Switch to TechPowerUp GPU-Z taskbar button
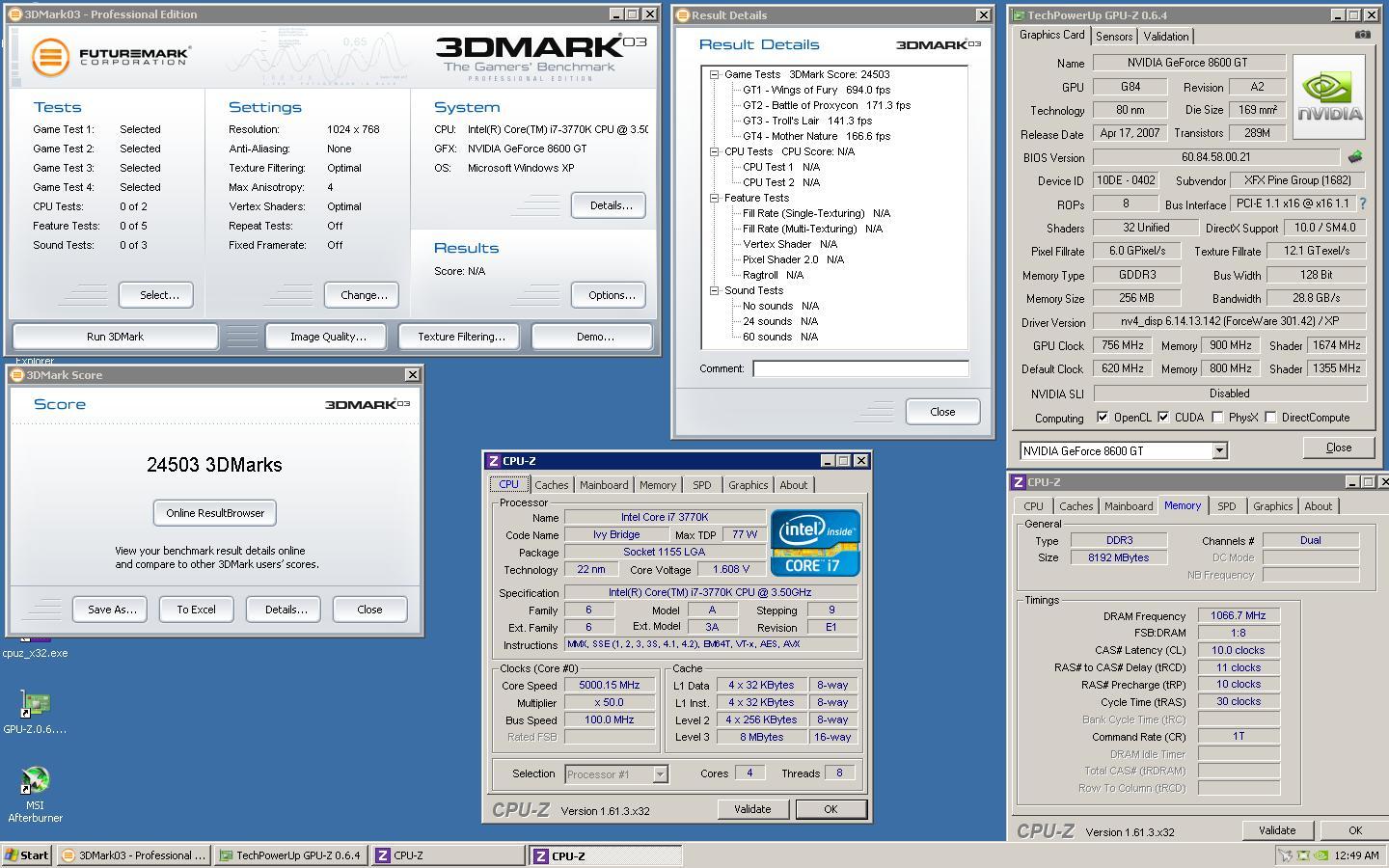Image resolution: width=1389 pixels, height=868 pixels. click(x=290, y=855)
